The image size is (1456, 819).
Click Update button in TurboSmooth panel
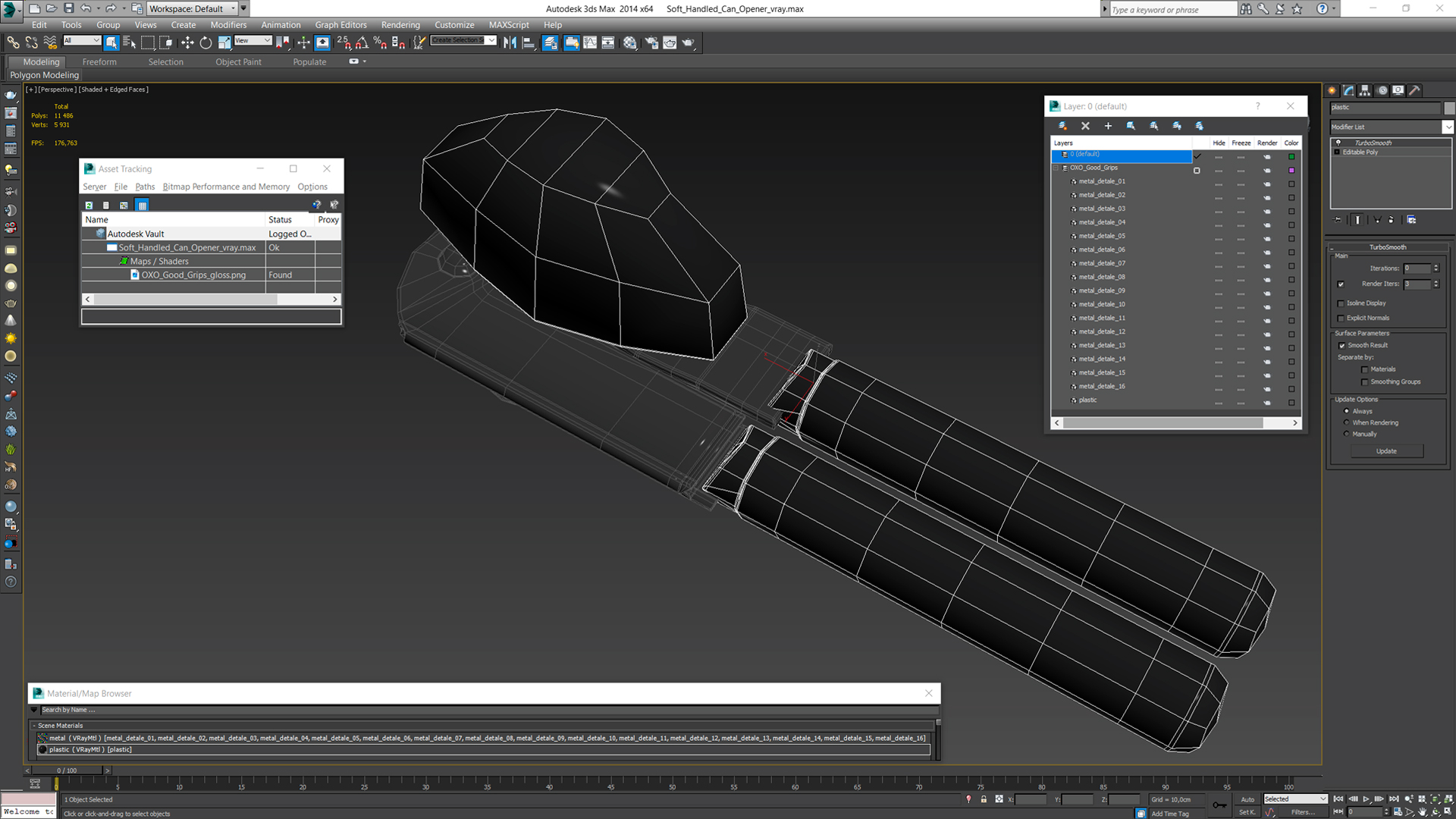point(1388,450)
